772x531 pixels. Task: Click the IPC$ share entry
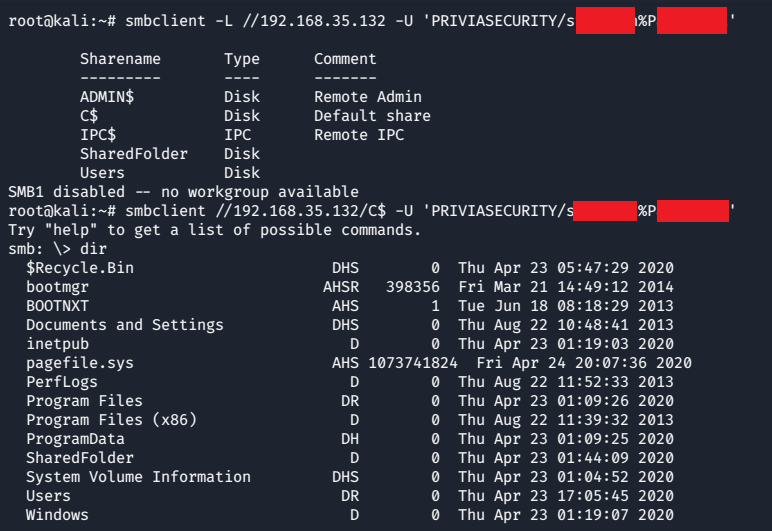point(98,135)
